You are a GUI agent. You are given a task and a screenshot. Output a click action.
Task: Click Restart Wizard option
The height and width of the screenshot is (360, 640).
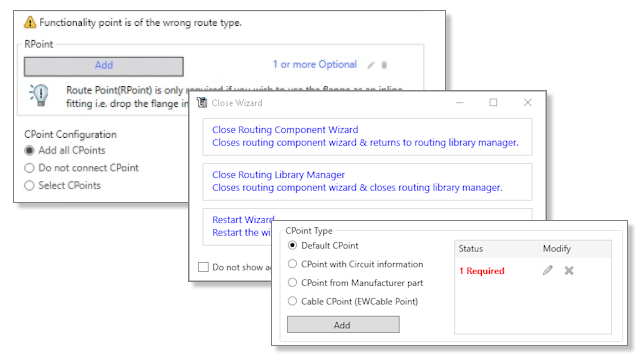(243, 220)
